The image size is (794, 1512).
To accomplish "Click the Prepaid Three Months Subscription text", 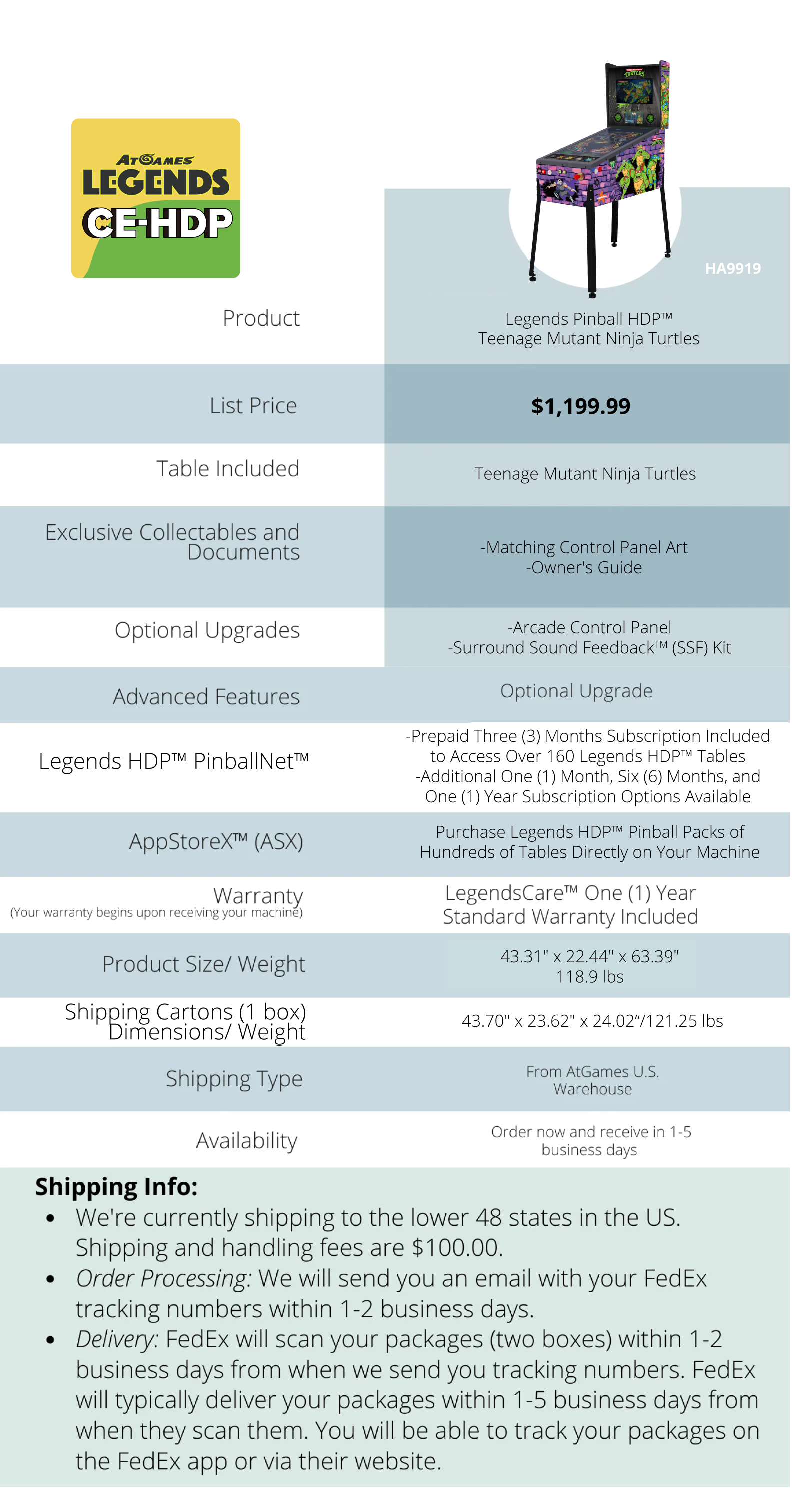I will (x=588, y=736).
